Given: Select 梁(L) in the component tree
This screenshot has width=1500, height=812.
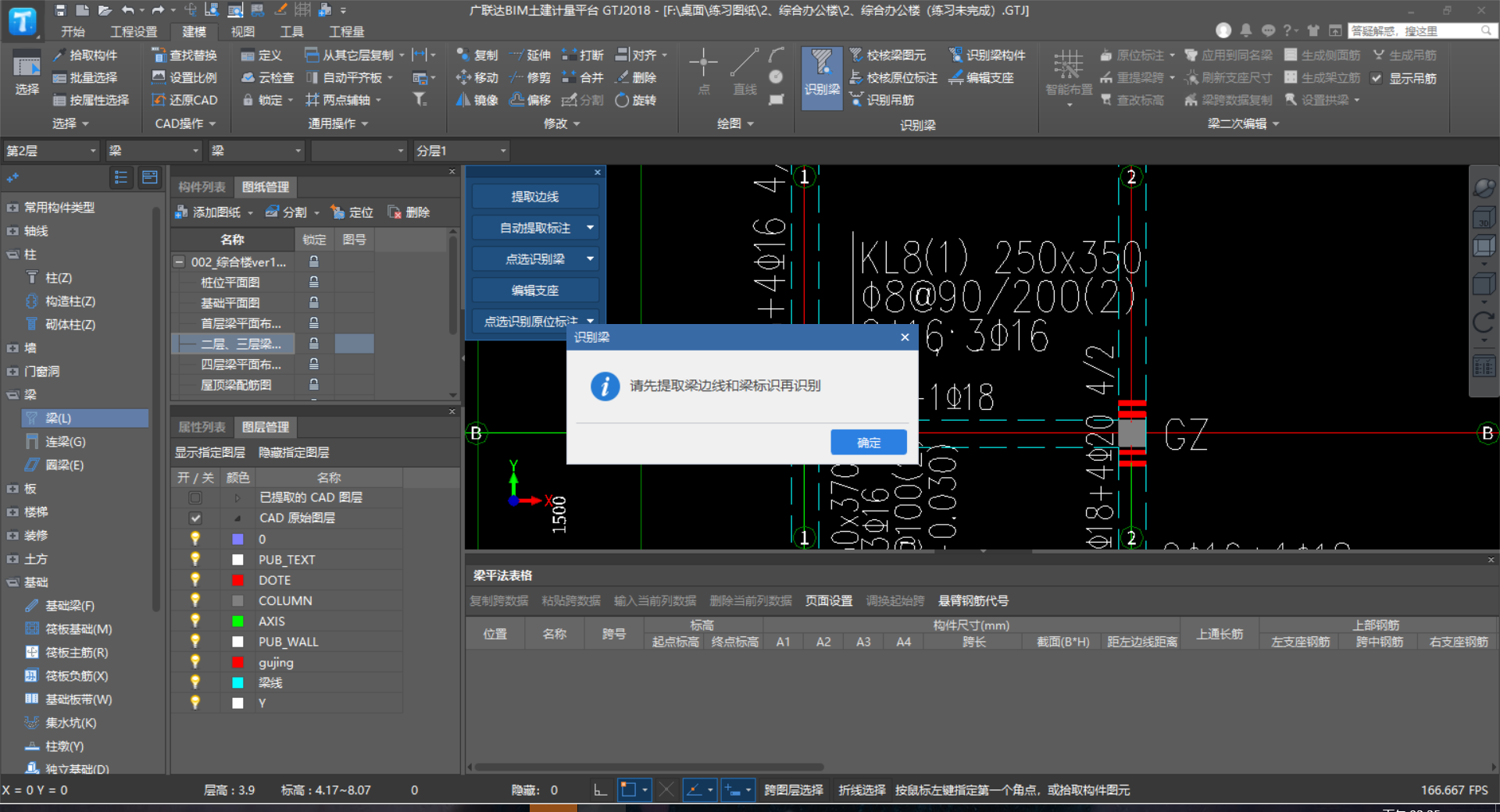Looking at the screenshot, I should (x=84, y=418).
